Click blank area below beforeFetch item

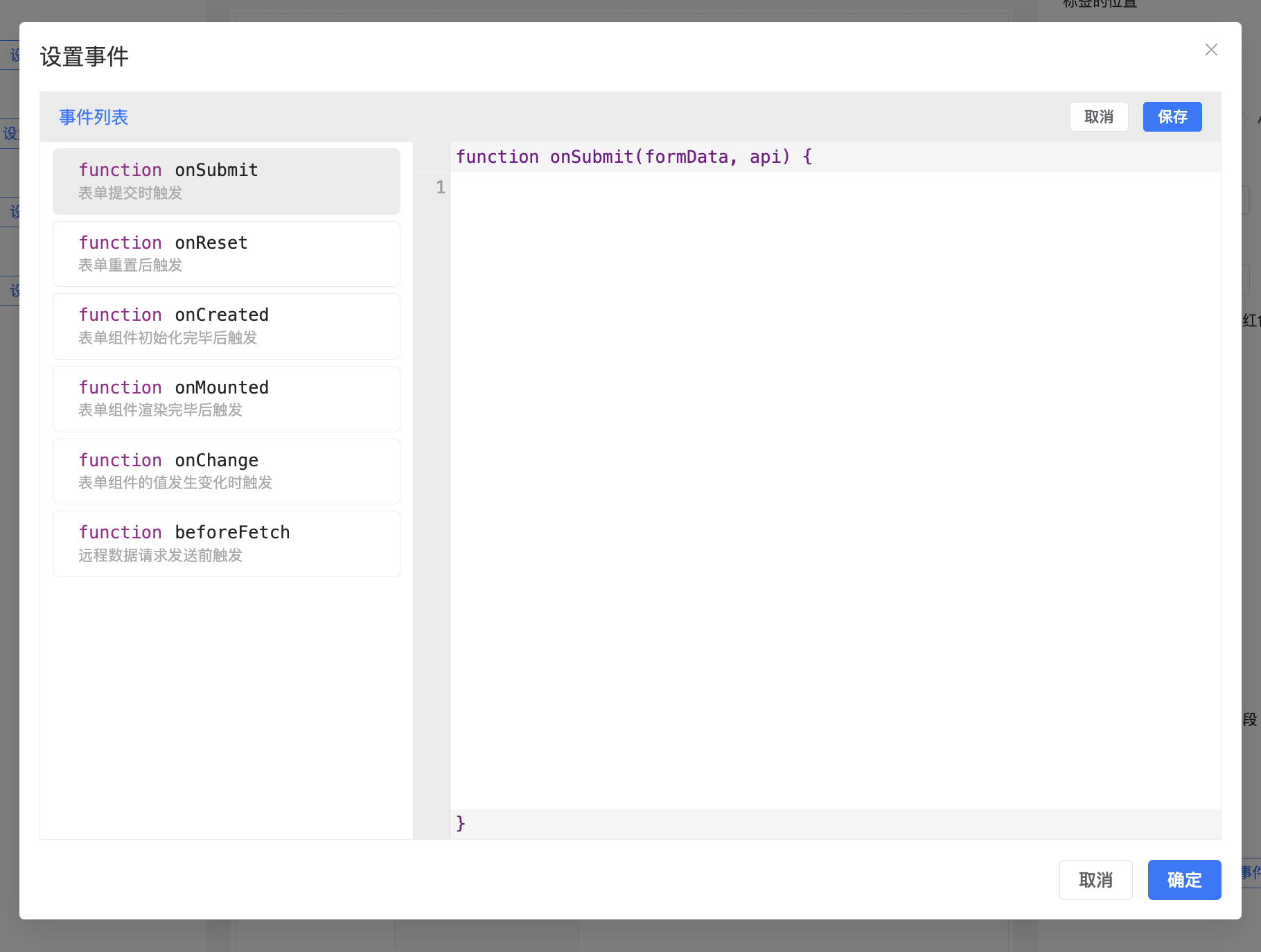pyautogui.click(x=226, y=707)
